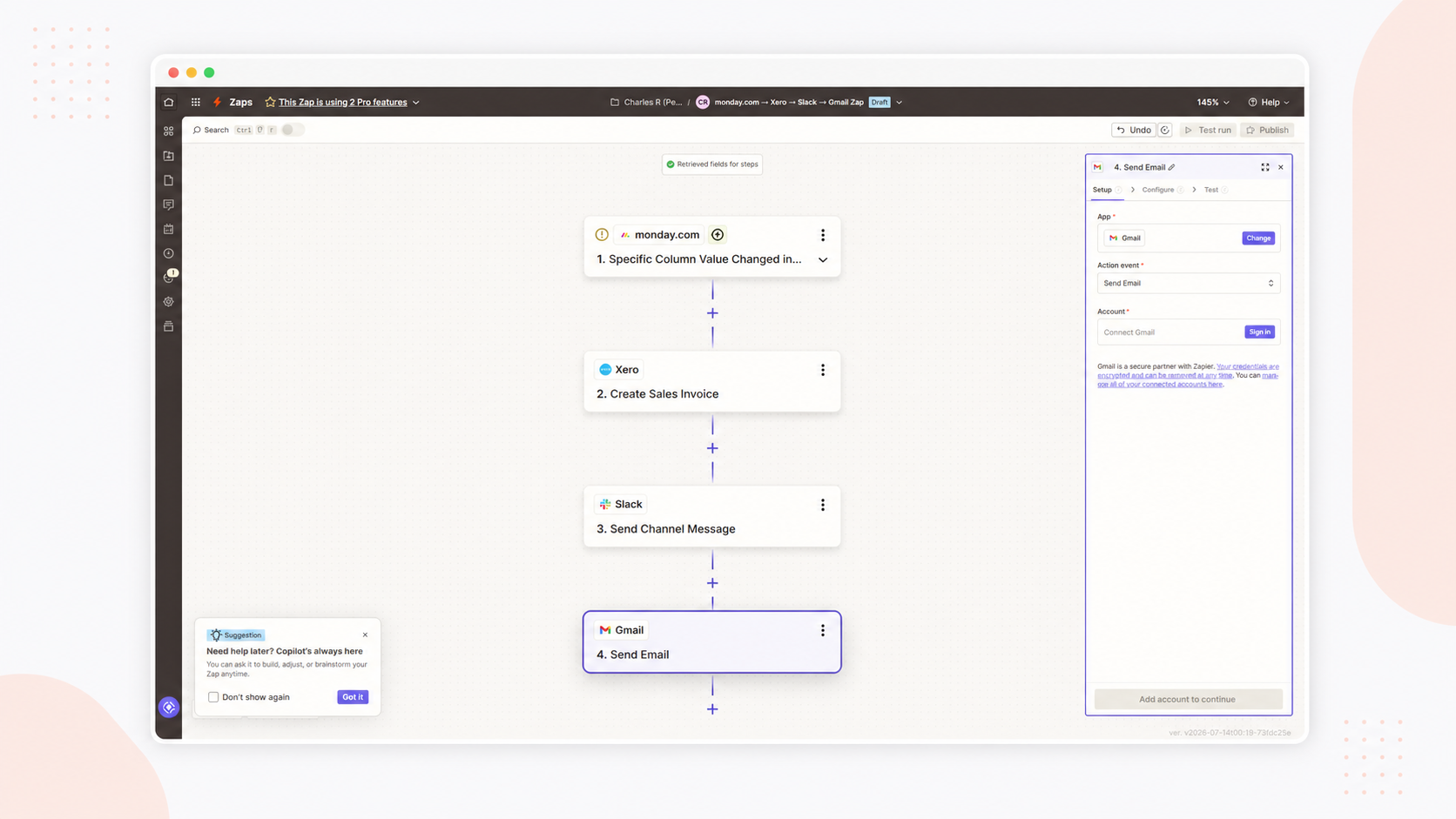Open the sidebar notes page icon
This screenshot has height=819, width=1456.
pos(169,180)
